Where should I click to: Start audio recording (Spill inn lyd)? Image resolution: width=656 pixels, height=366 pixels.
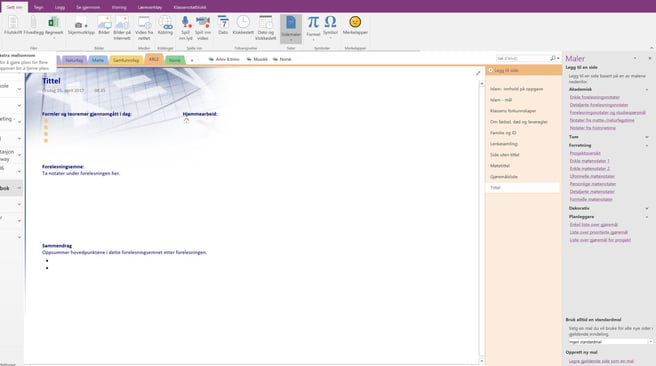click(185, 28)
